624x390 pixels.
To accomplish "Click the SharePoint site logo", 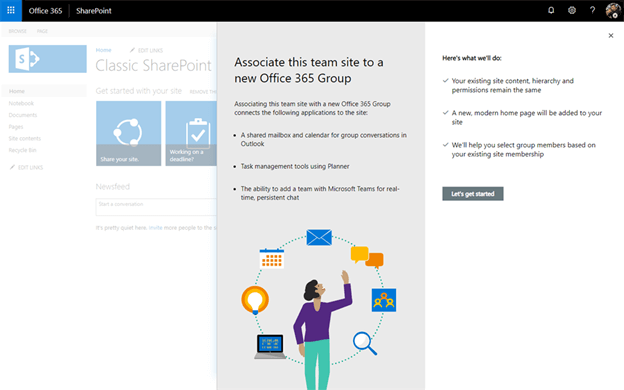I will [47, 59].
